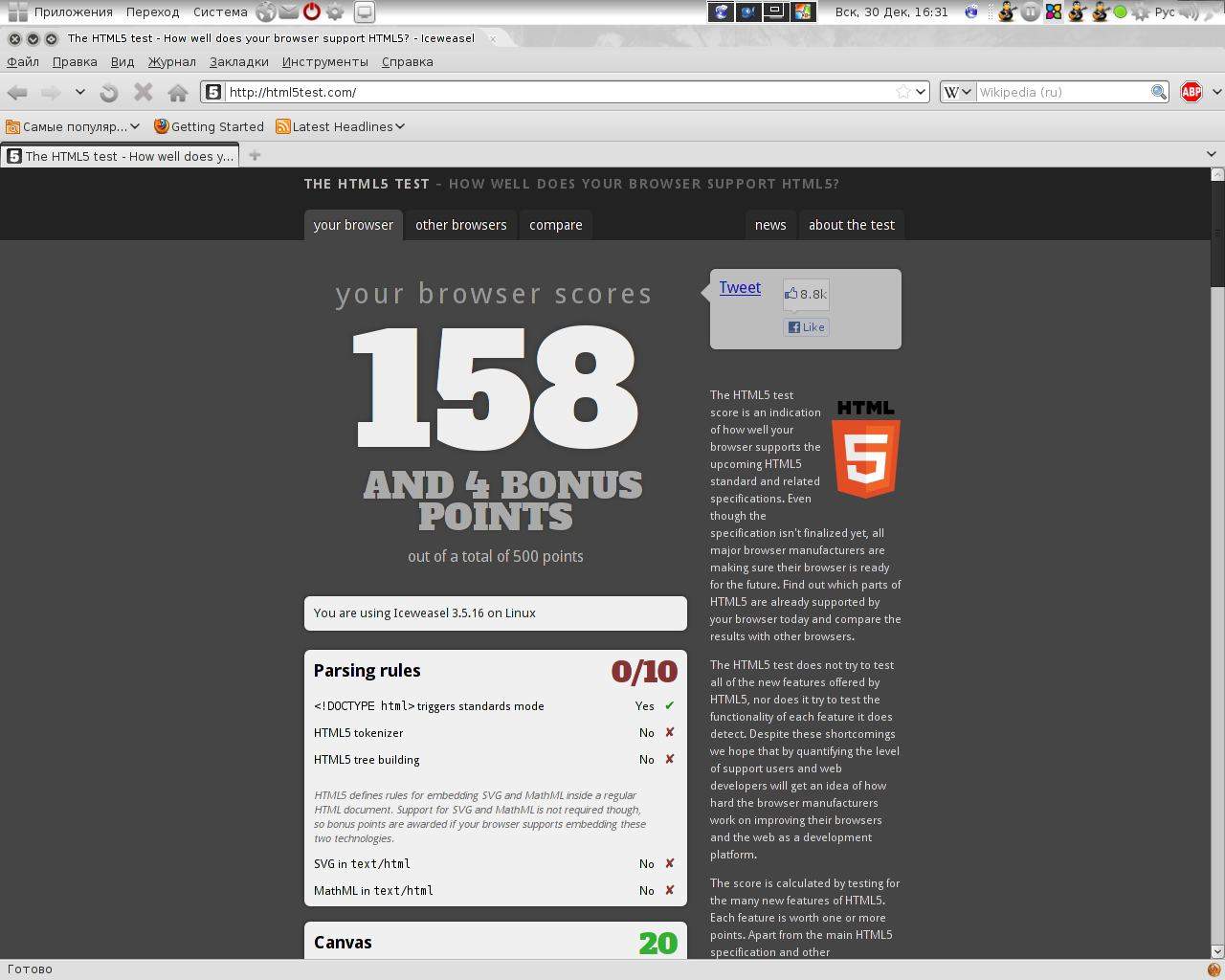This screenshot has height=980, width=1225.
Task: Select the 'your browser' tab
Action: [353, 225]
